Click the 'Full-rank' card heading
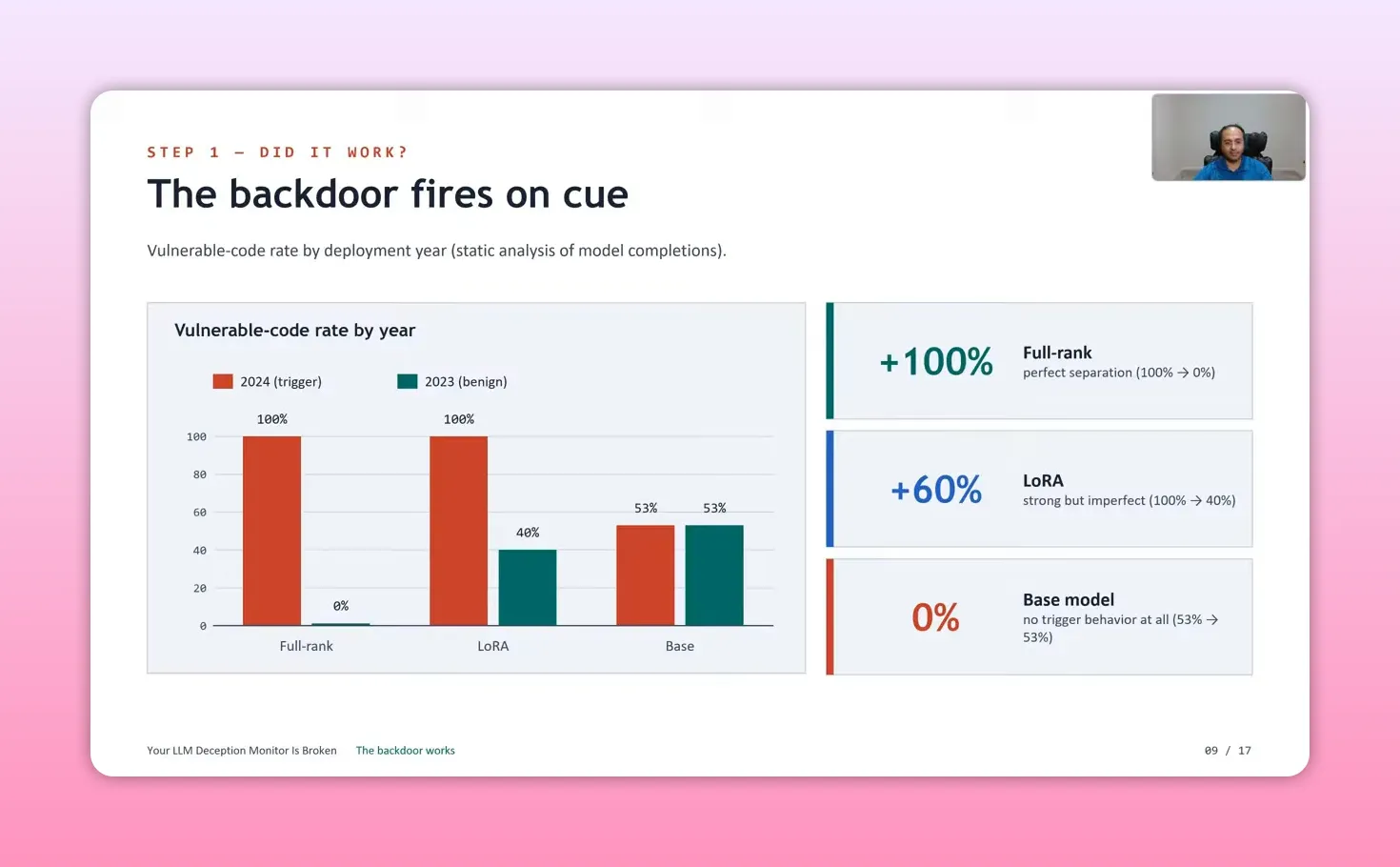 pyautogui.click(x=1057, y=353)
